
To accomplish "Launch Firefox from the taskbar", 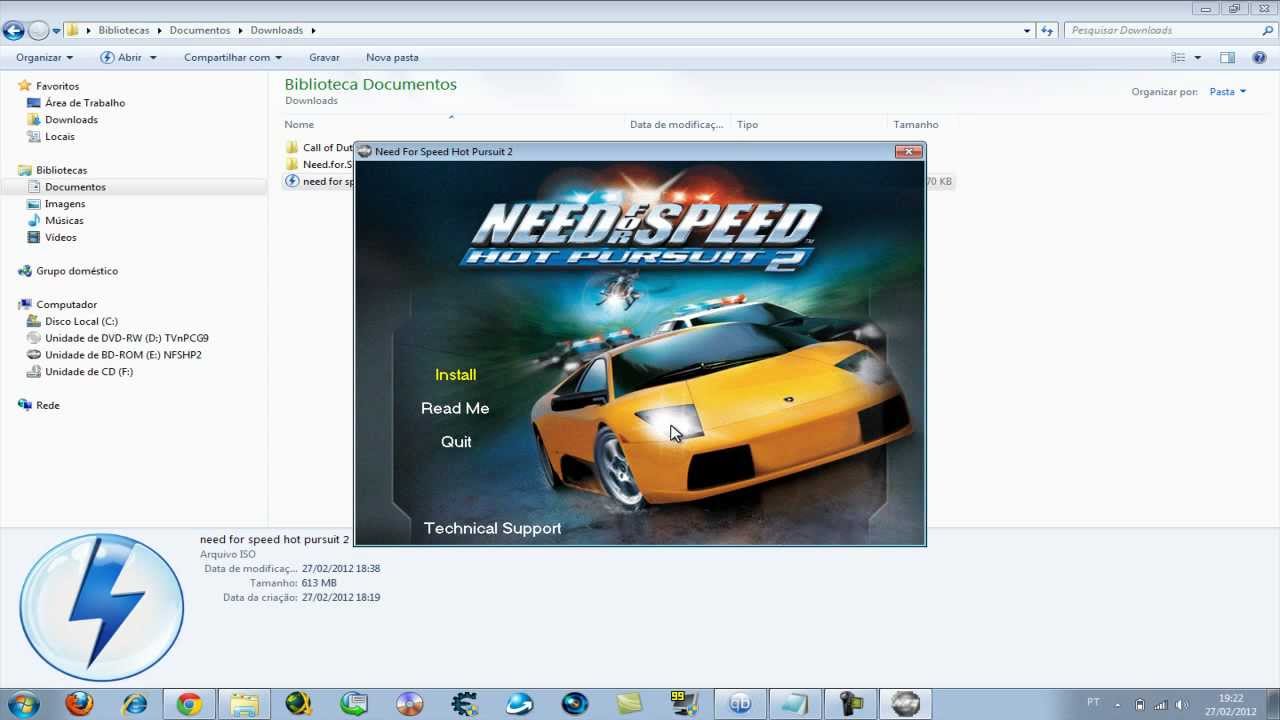I will pyautogui.click(x=79, y=704).
